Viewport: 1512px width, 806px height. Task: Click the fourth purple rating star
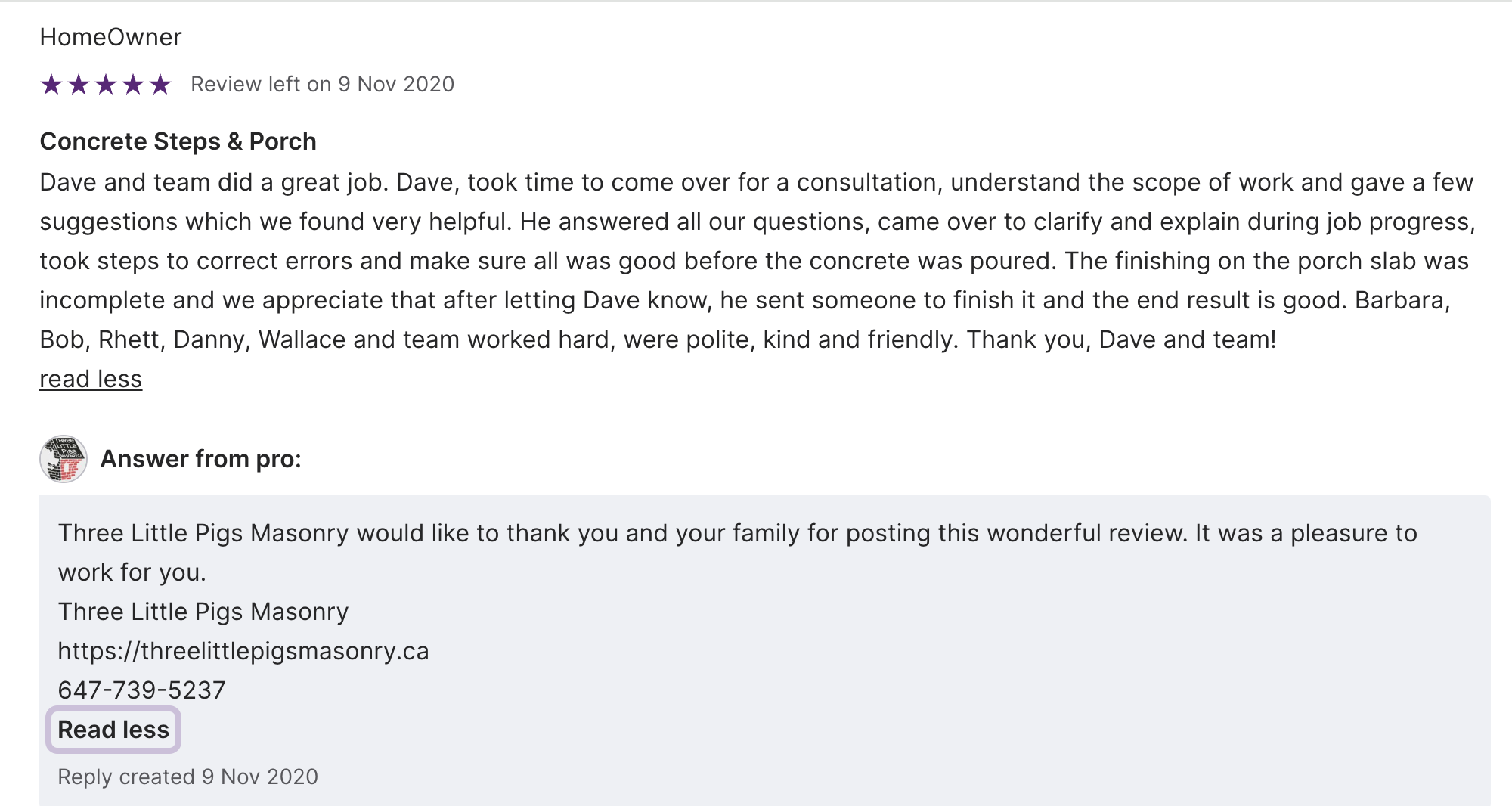[133, 84]
